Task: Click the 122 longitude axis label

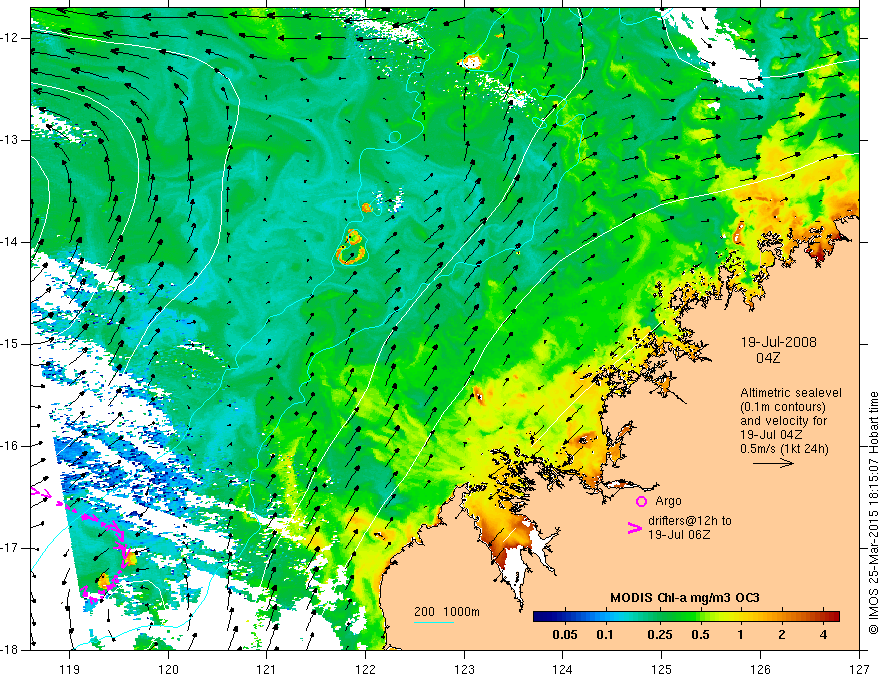Action: pos(365,669)
